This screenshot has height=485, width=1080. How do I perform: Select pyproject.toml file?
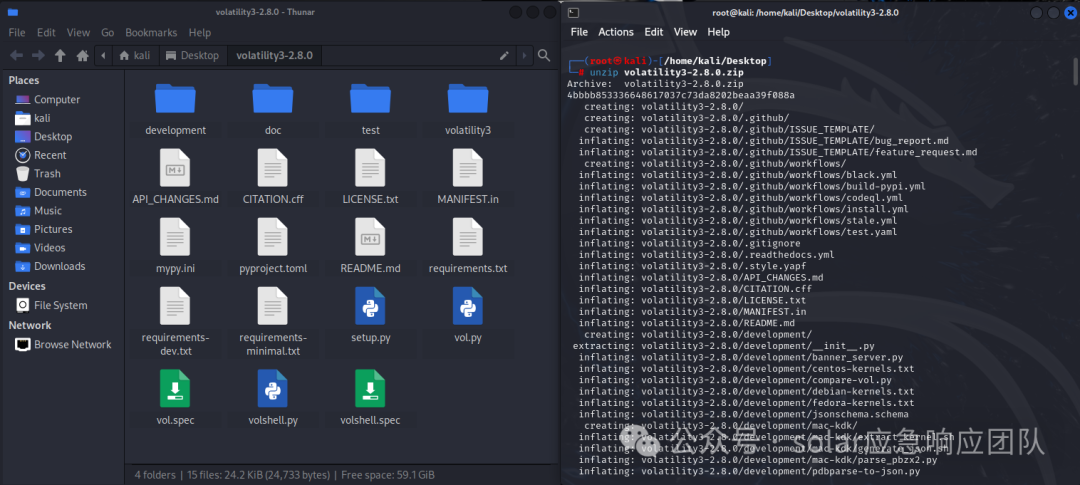(273, 247)
